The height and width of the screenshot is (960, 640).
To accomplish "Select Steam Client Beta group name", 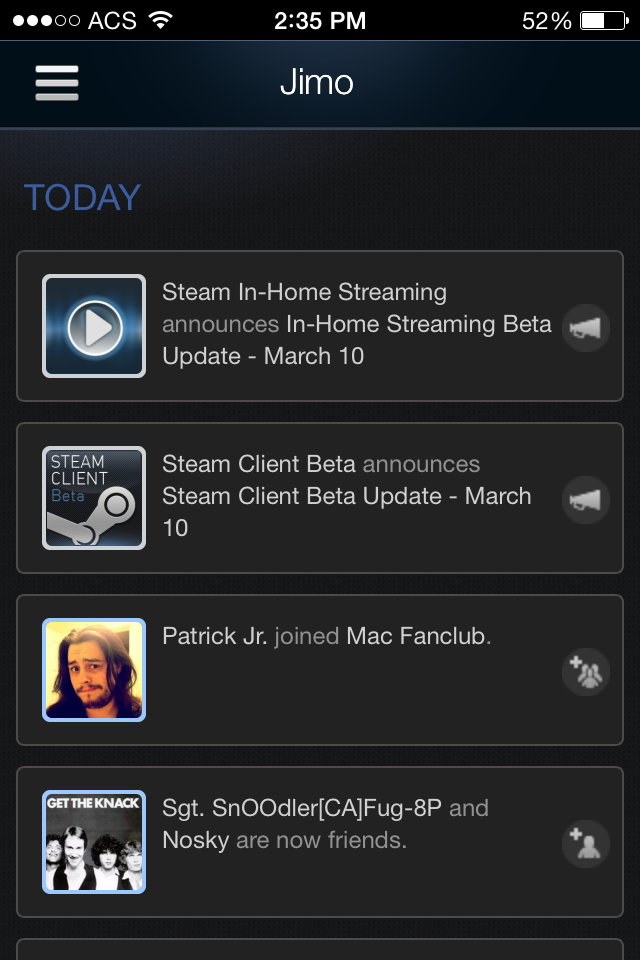I will pyautogui.click(x=259, y=464).
